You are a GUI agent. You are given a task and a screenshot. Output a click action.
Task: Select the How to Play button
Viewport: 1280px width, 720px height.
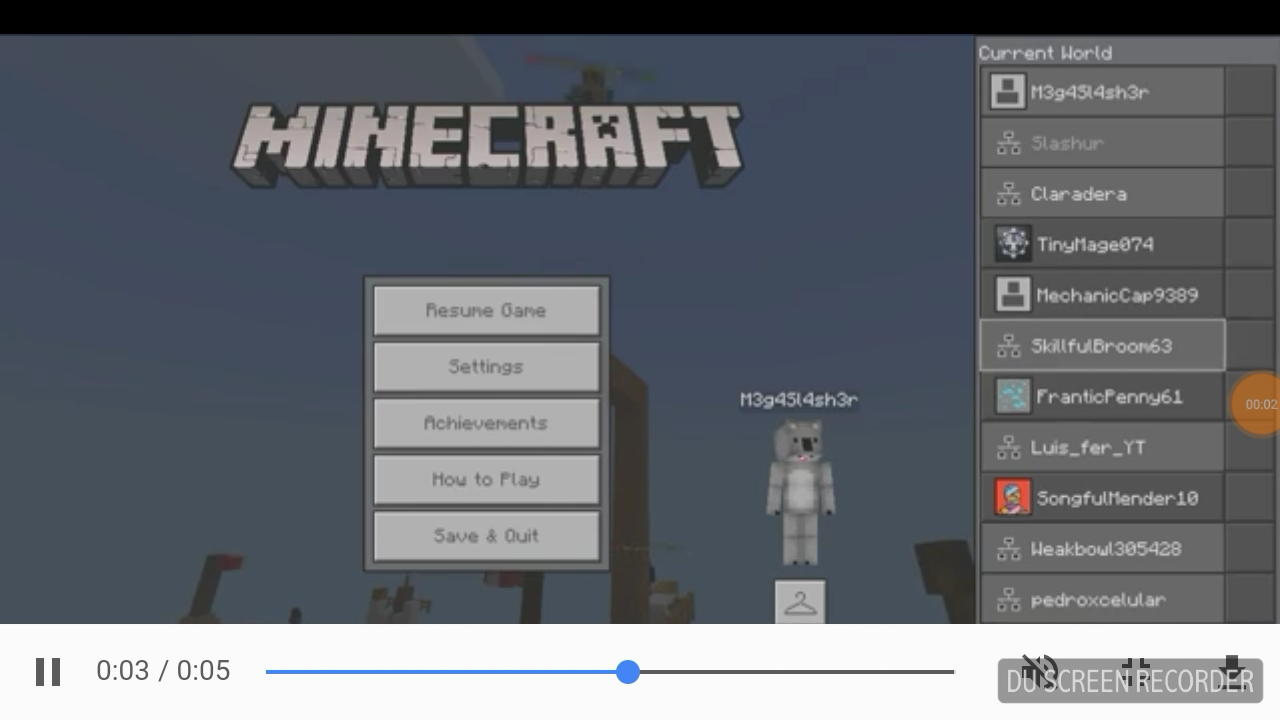click(x=486, y=480)
